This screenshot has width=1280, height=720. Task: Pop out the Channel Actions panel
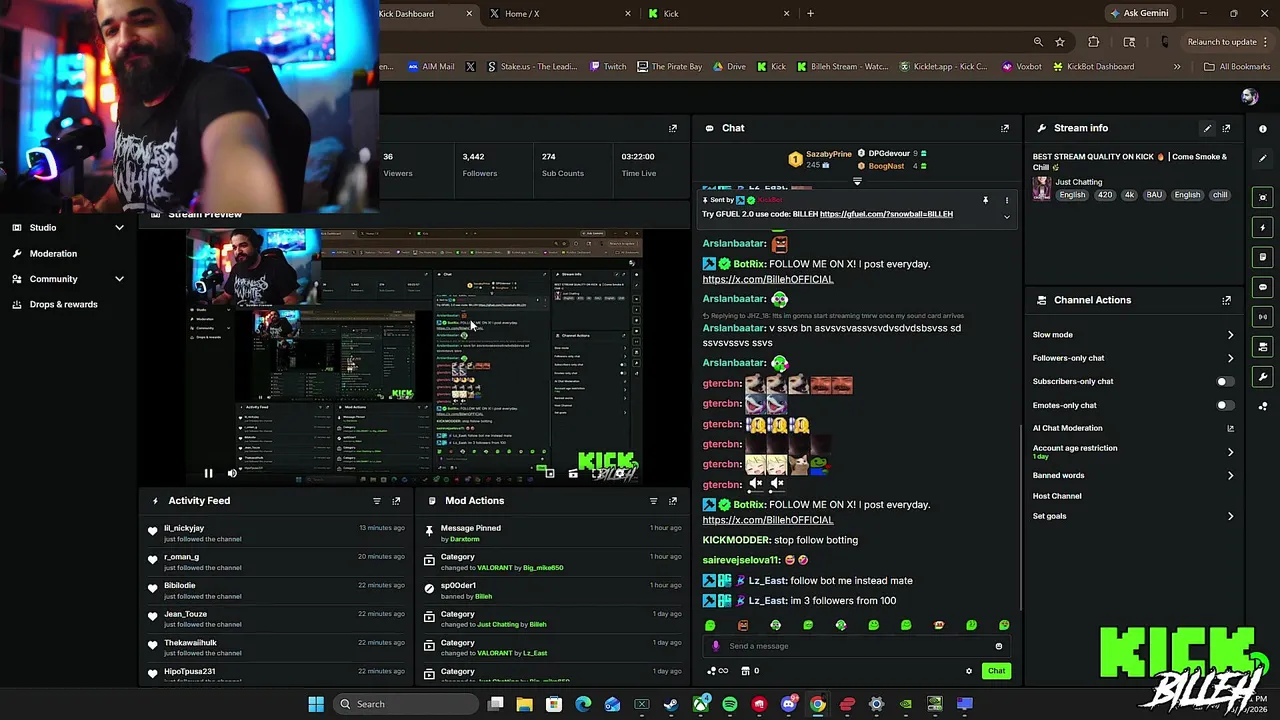point(1226,300)
